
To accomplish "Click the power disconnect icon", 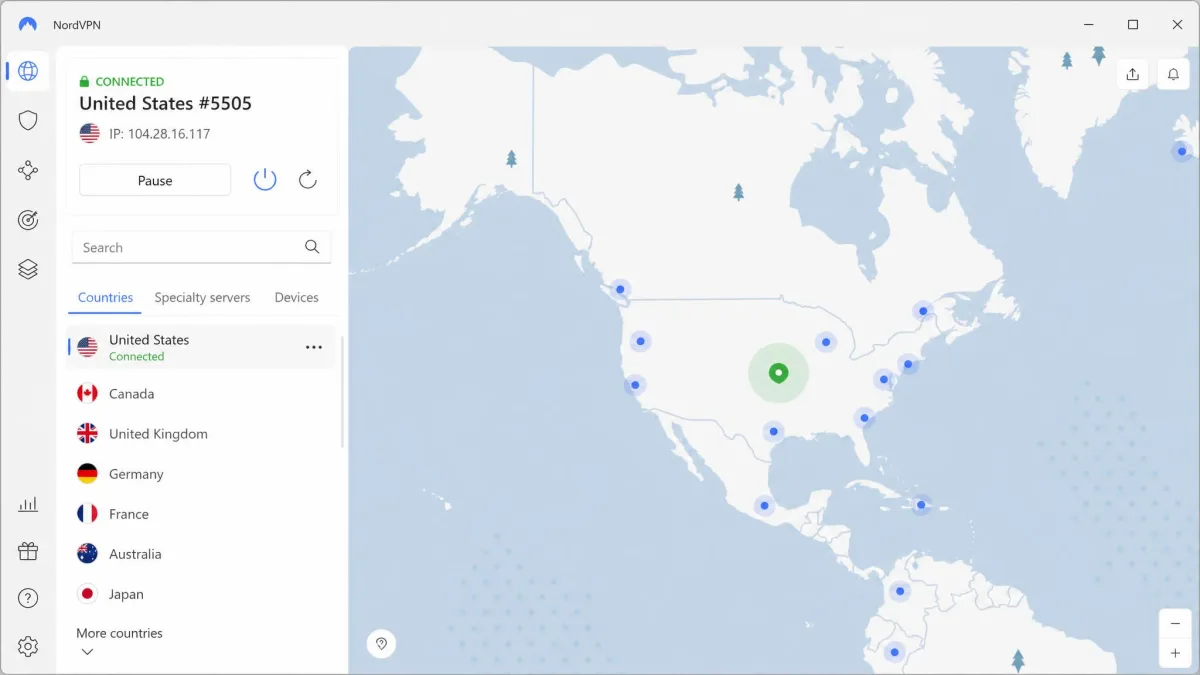I will [x=265, y=180].
